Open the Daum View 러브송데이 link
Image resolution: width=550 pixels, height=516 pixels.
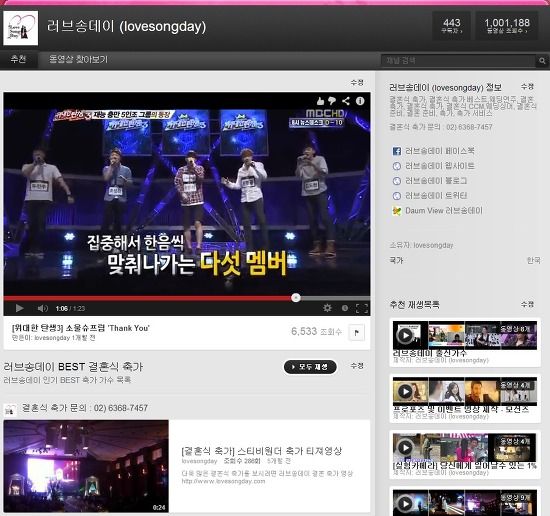click(444, 211)
